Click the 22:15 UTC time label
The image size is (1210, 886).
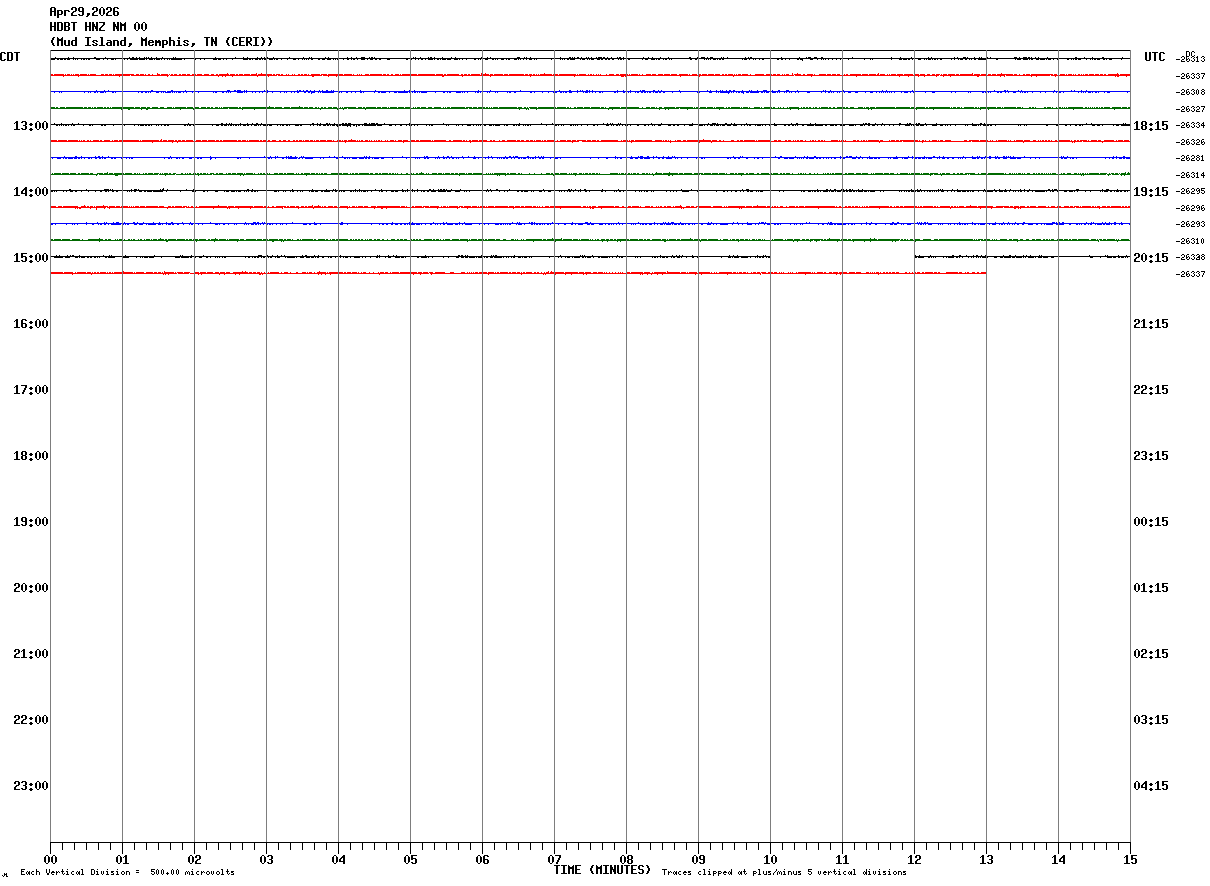tap(1151, 390)
